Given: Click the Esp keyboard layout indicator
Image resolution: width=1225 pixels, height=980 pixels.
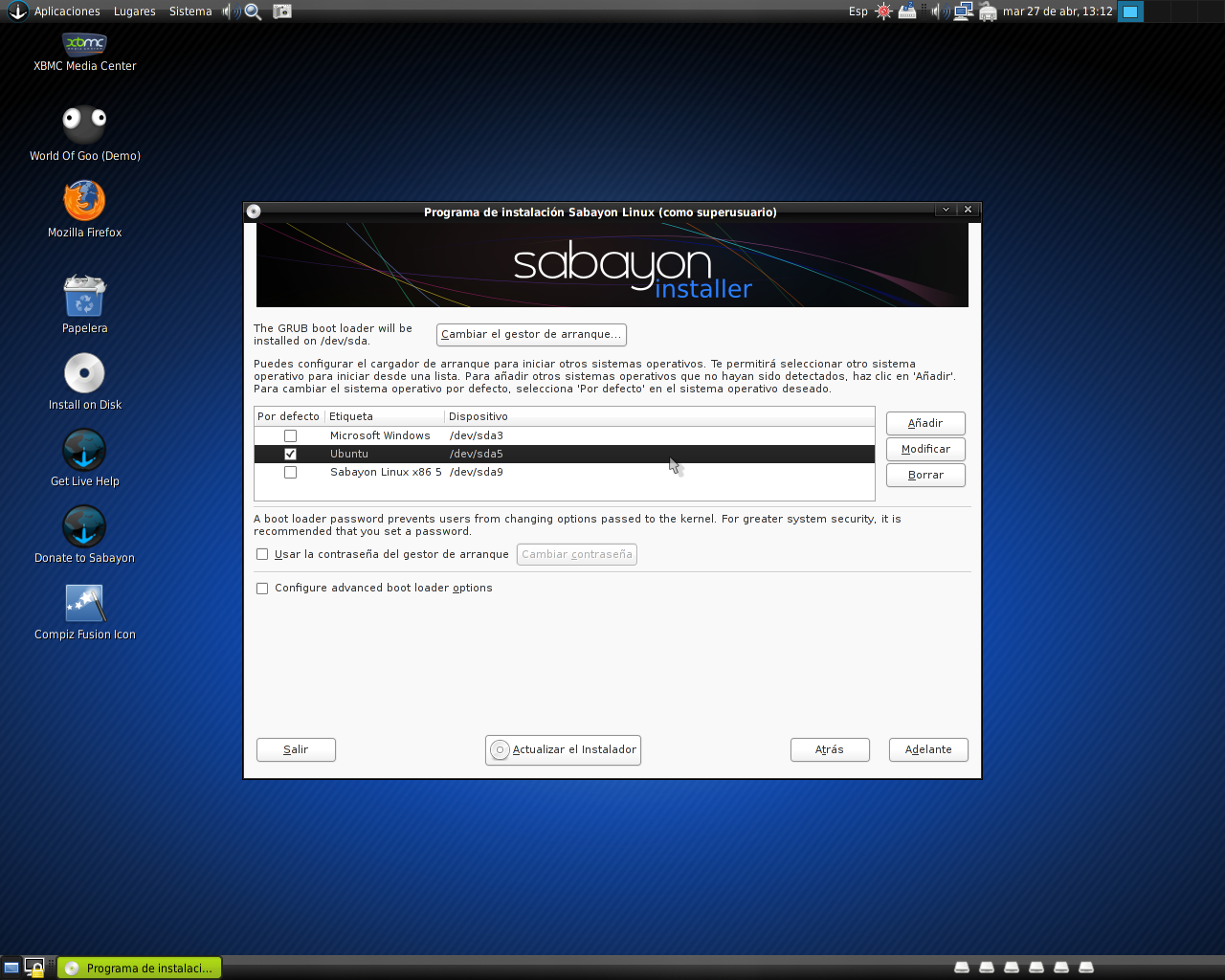Looking at the screenshot, I should coord(858,11).
